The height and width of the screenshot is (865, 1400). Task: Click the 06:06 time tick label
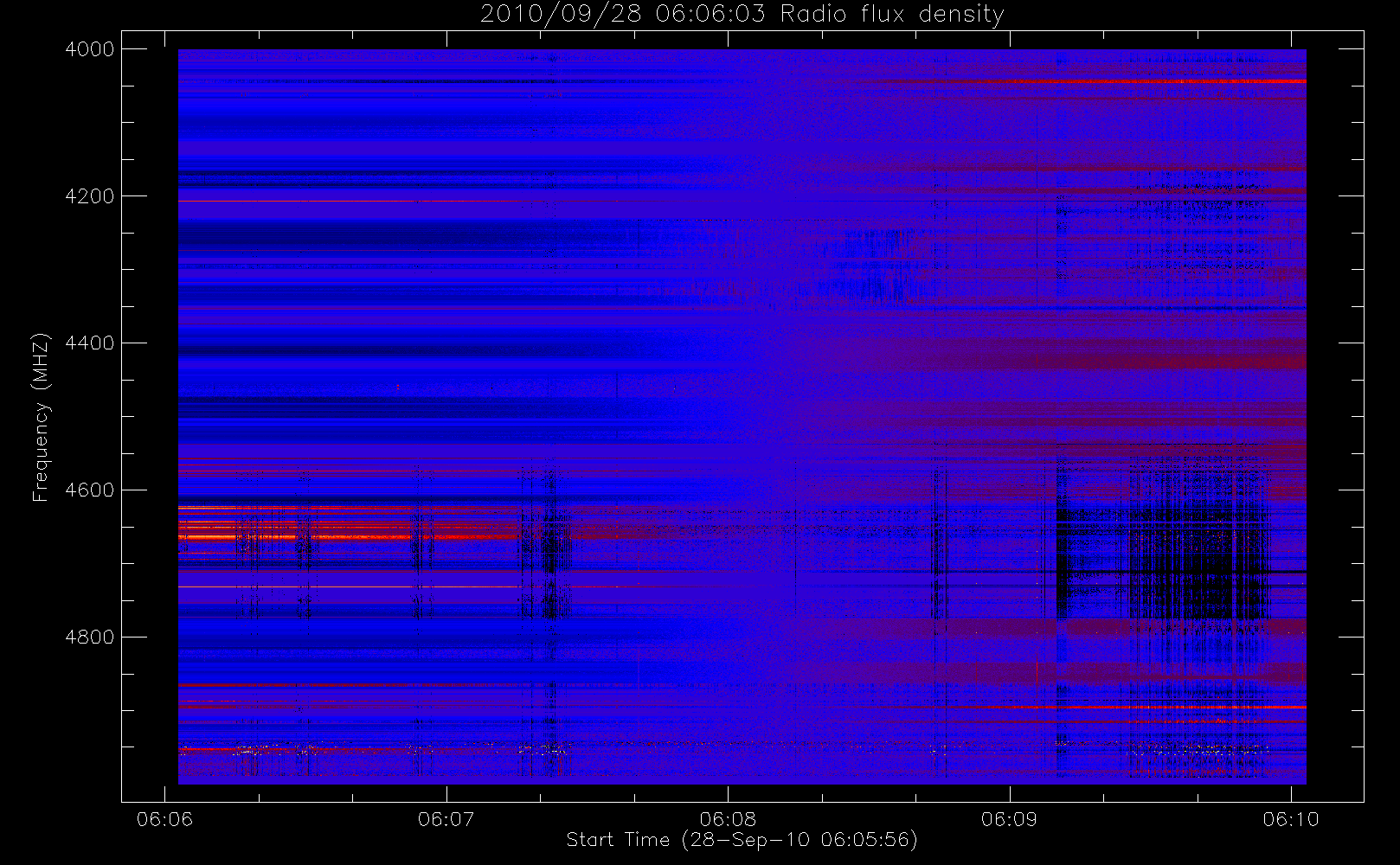click(x=164, y=819)
